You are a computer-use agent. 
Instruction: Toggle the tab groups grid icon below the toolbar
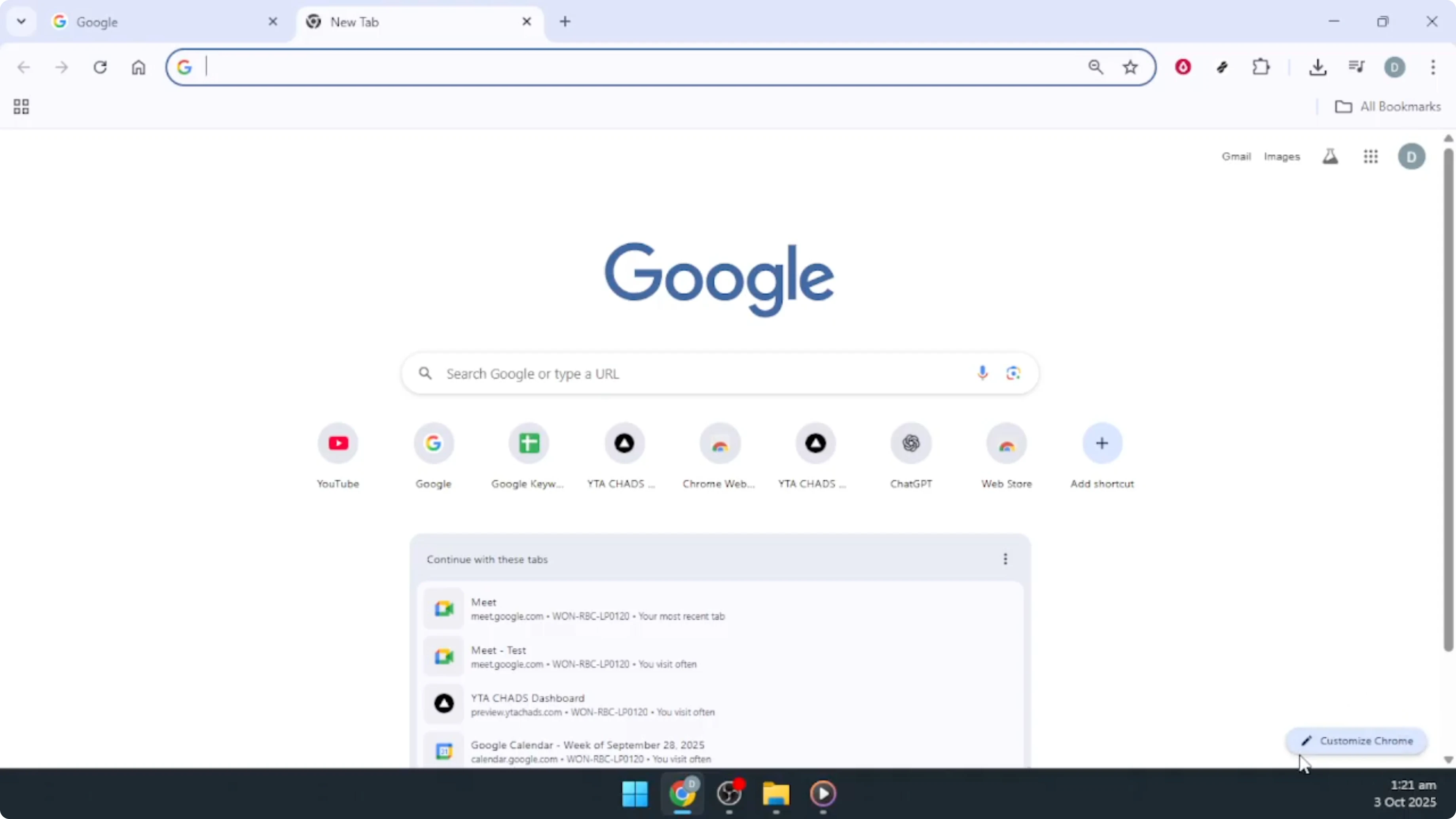pos(21,106)
